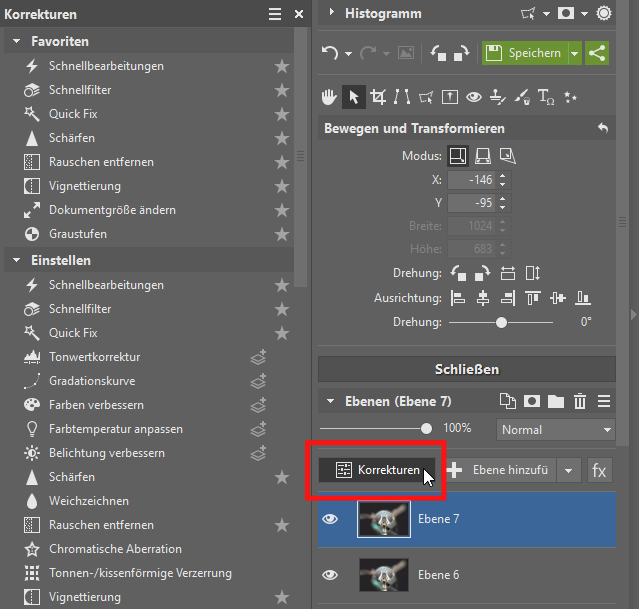
Task: Click the red-eye removal eye tool
Action: click(x=474, y=97)
